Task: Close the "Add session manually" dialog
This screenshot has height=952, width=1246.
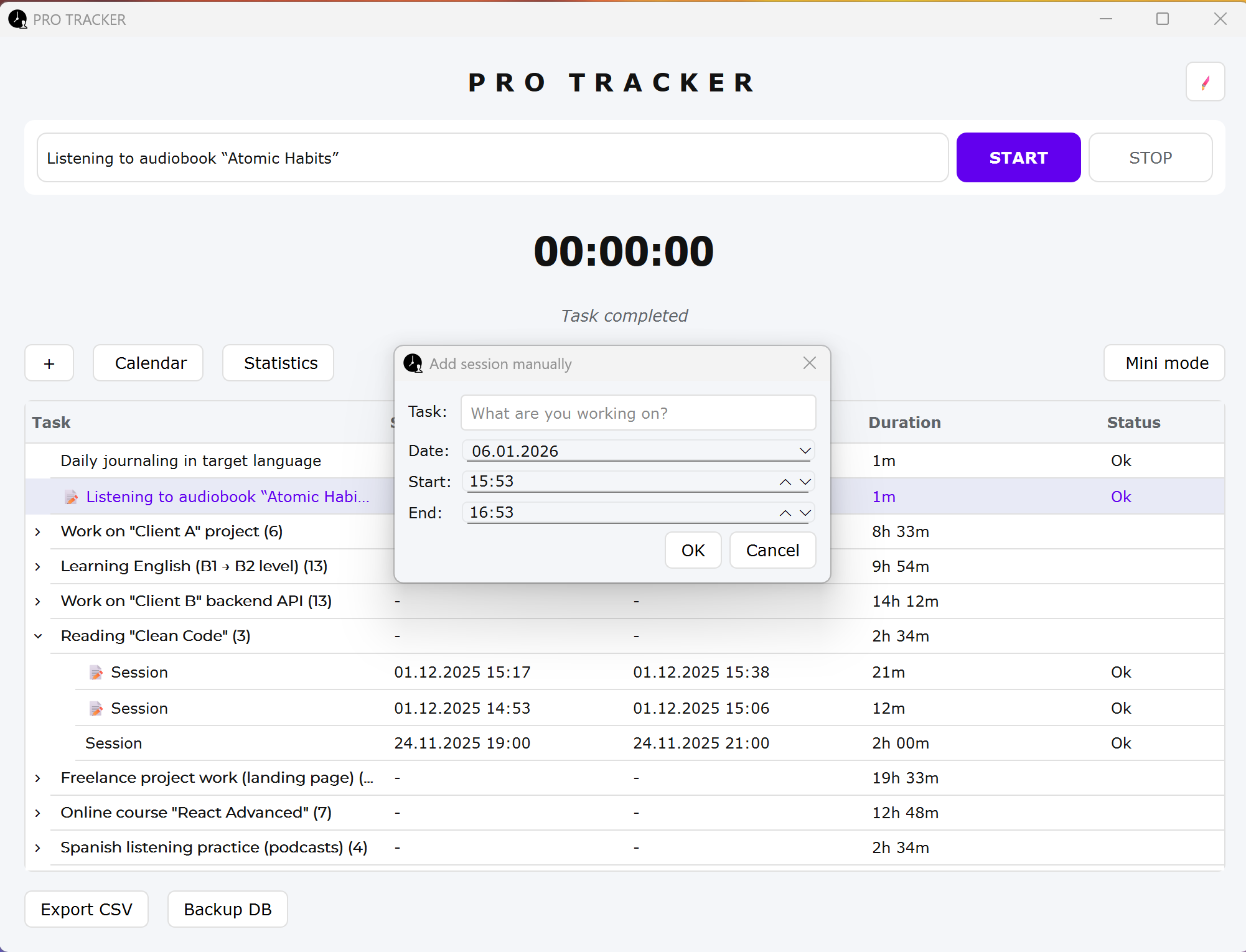Action: (809, 362)
